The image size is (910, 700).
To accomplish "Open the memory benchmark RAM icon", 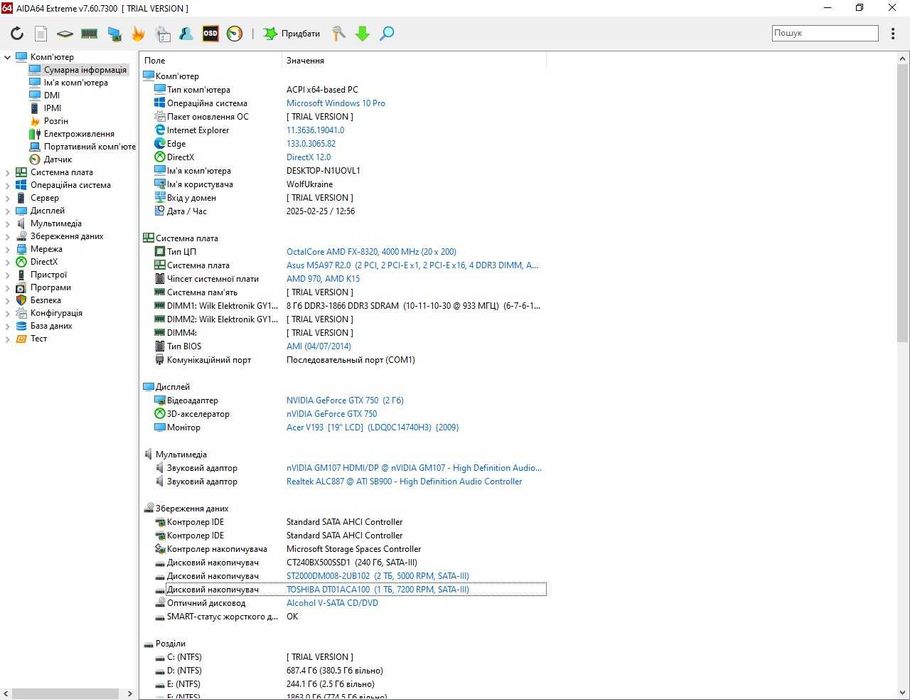I will pyautogui.click(x=89, y=34).
